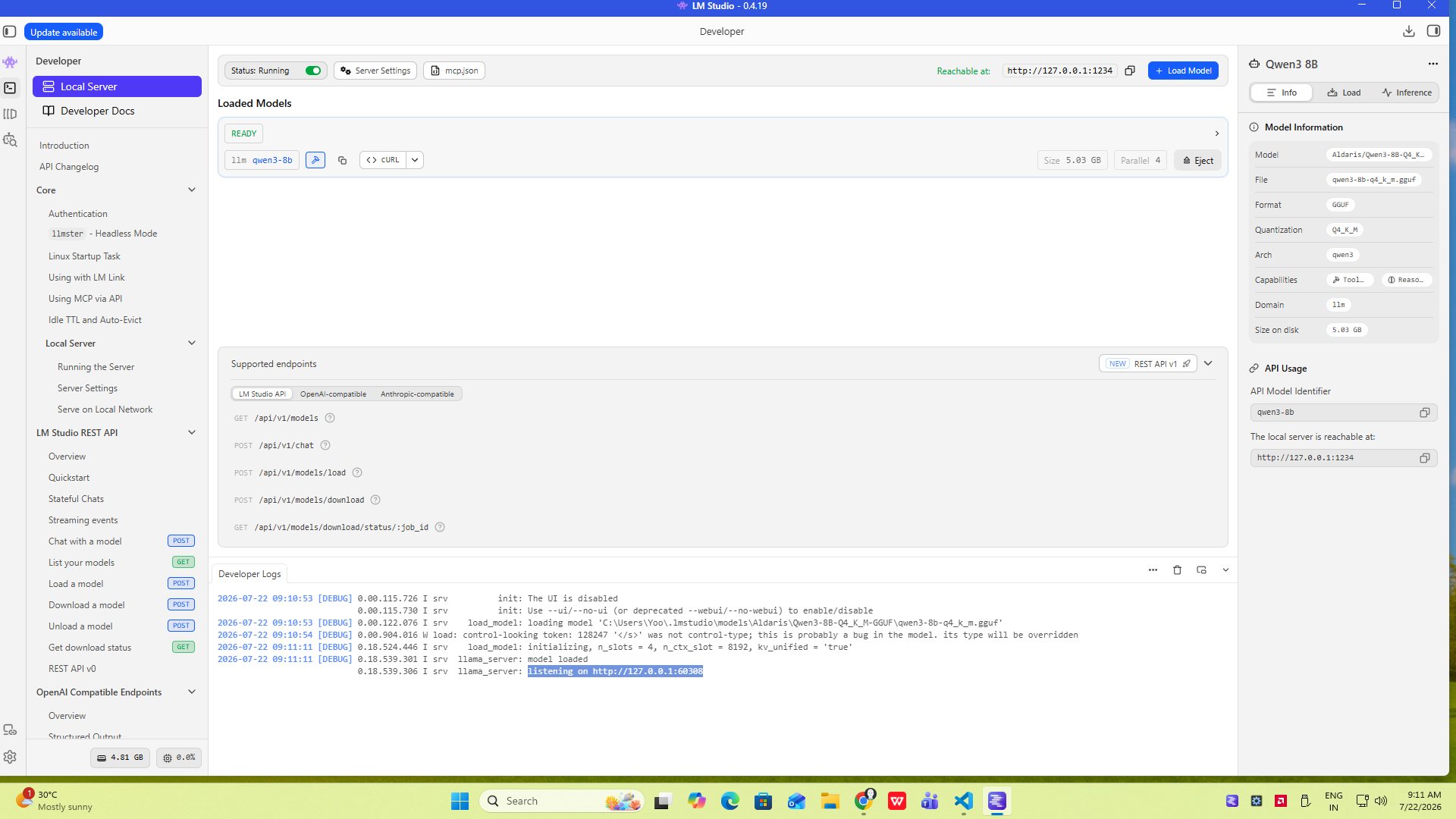Image resolution: width=1456 pixels, height=819 pixels.
Task: Select the LM Studio API endpoints tab
Action: [262, 394]
